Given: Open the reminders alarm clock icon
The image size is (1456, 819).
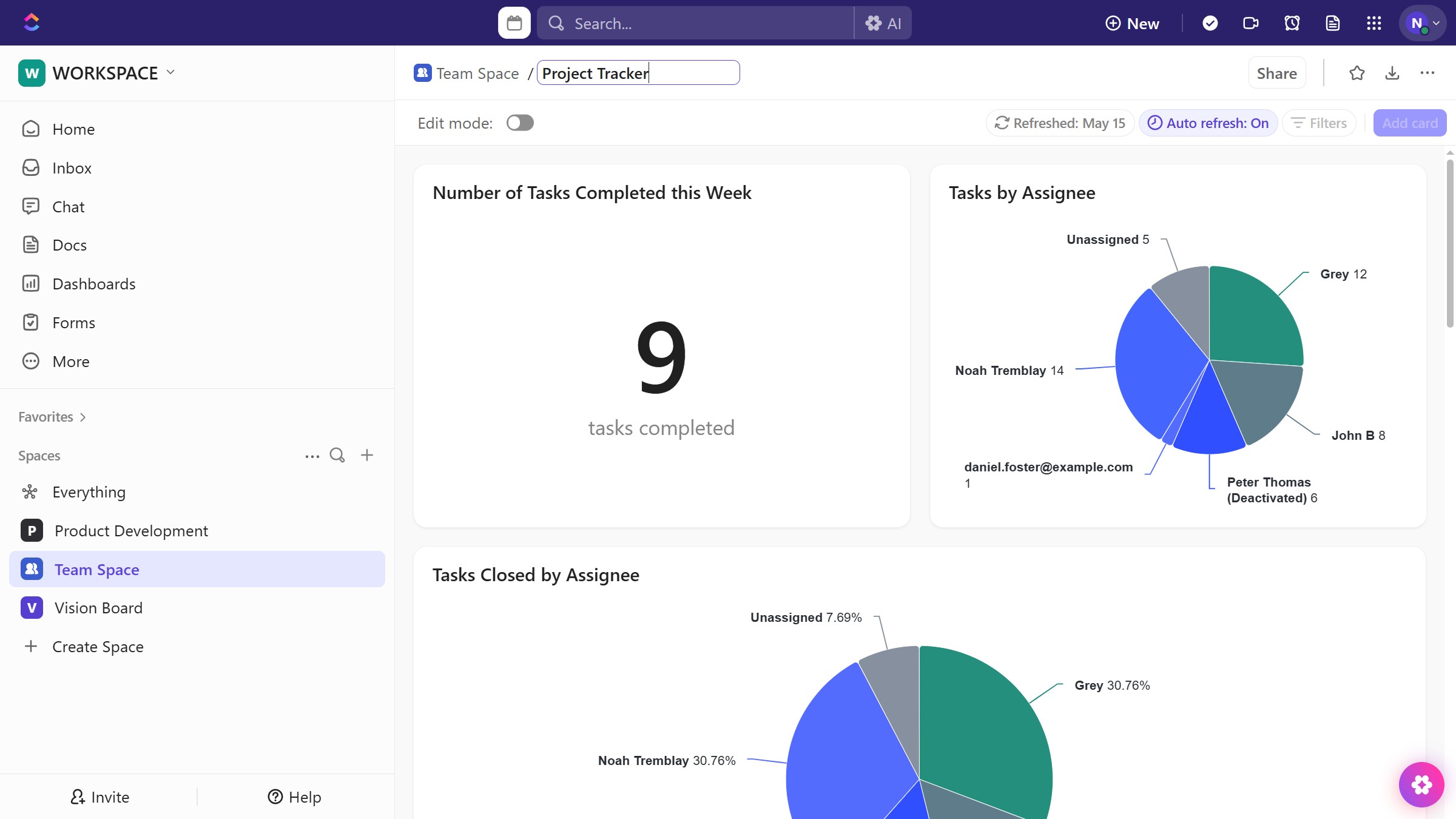Looking at the screenshot, I should point(1292,23).
